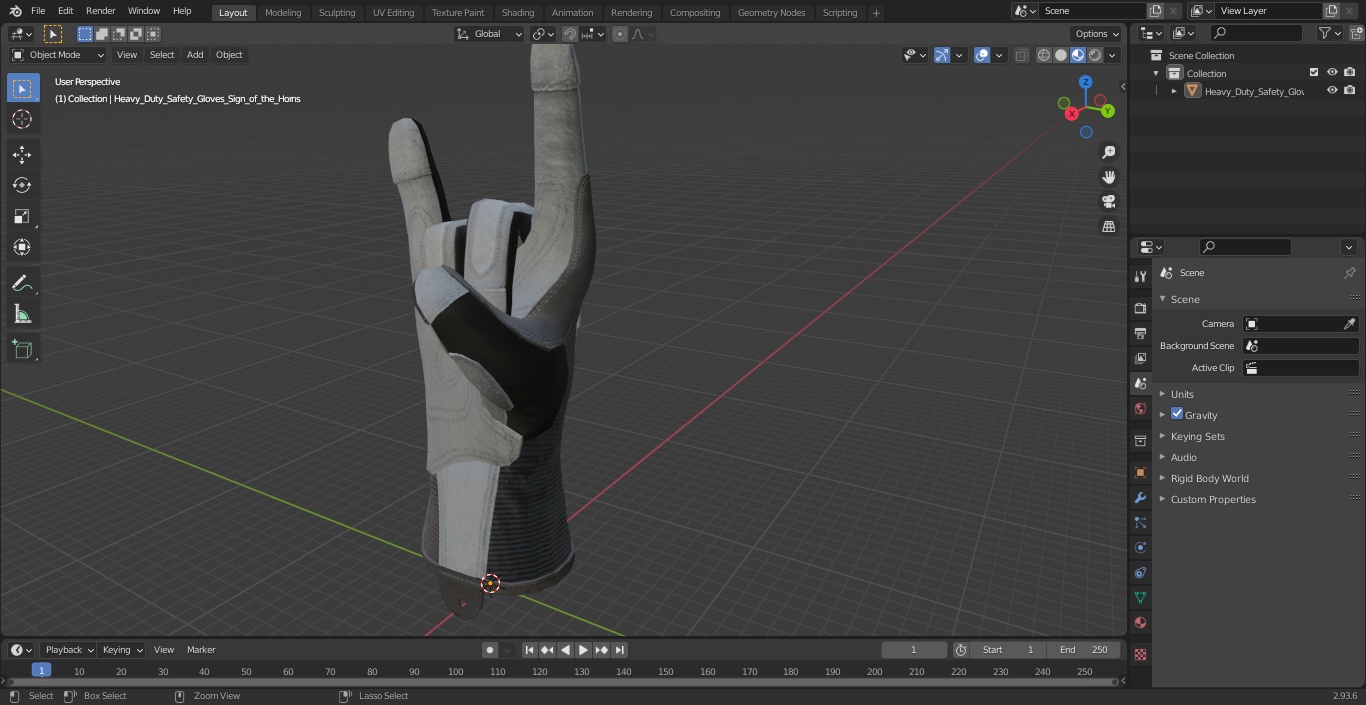Activate the Select Box tool
The height and width of the screenshot is (705, 1366).
pos(22,88)
